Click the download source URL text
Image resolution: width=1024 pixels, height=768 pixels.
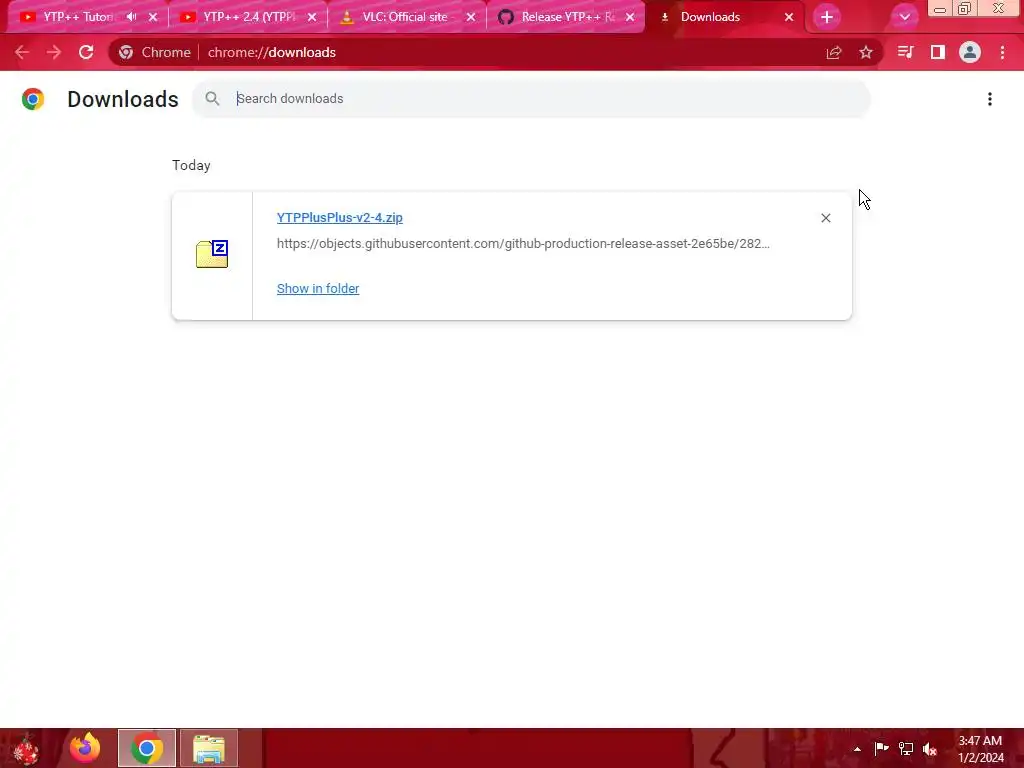click(523, 244)
